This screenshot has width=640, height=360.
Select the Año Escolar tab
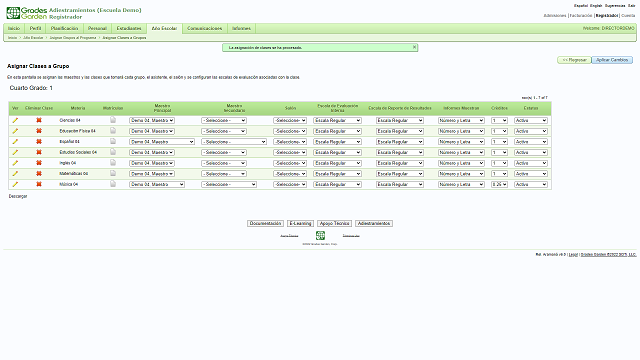pyautogui.click(x=164, y=29)
